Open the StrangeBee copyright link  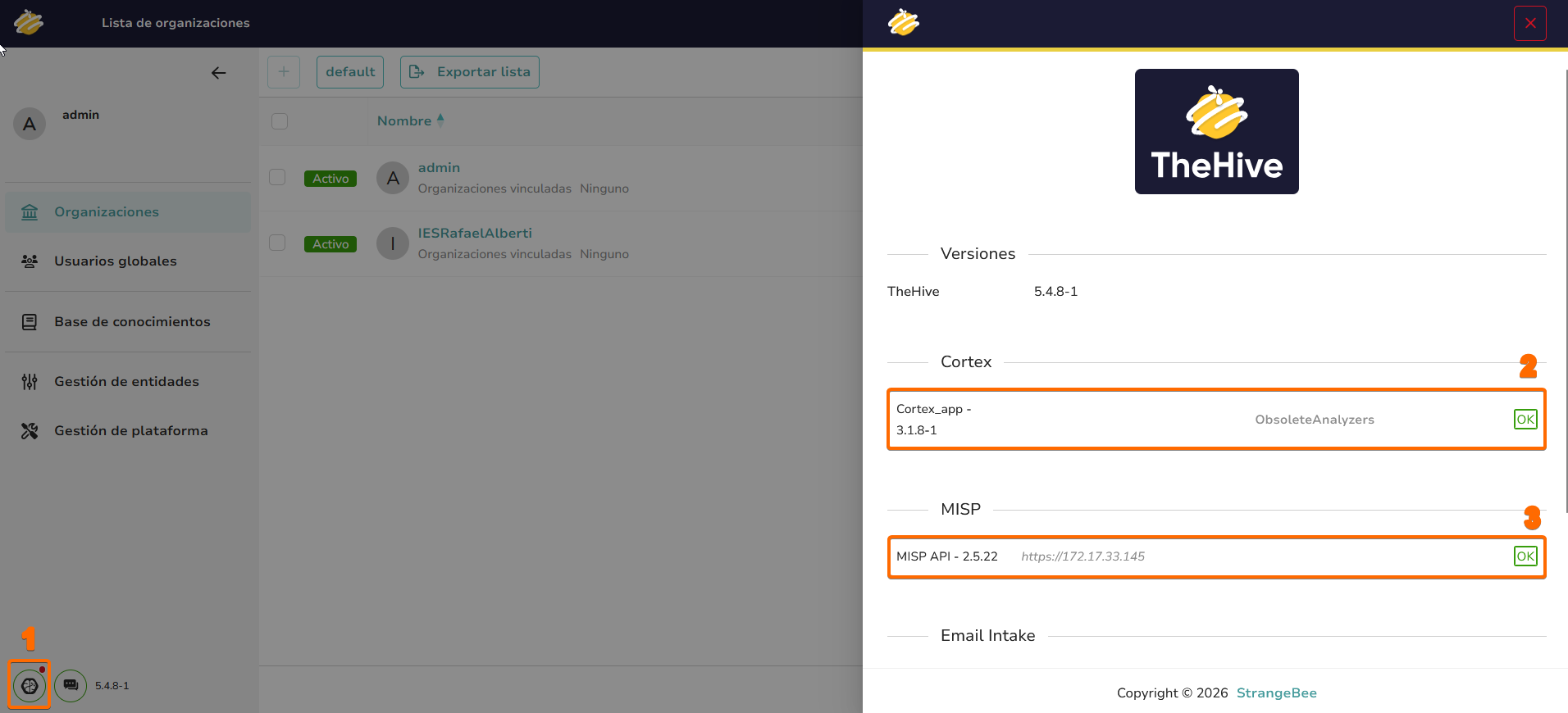click(1277, 693)
